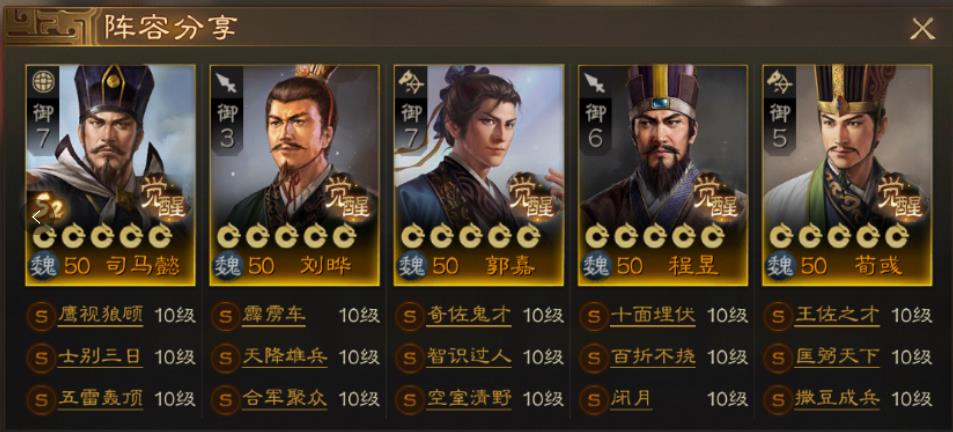Open the 王佐之才 skill link
This screenshot has height=432, width=953.
(837, 315)
